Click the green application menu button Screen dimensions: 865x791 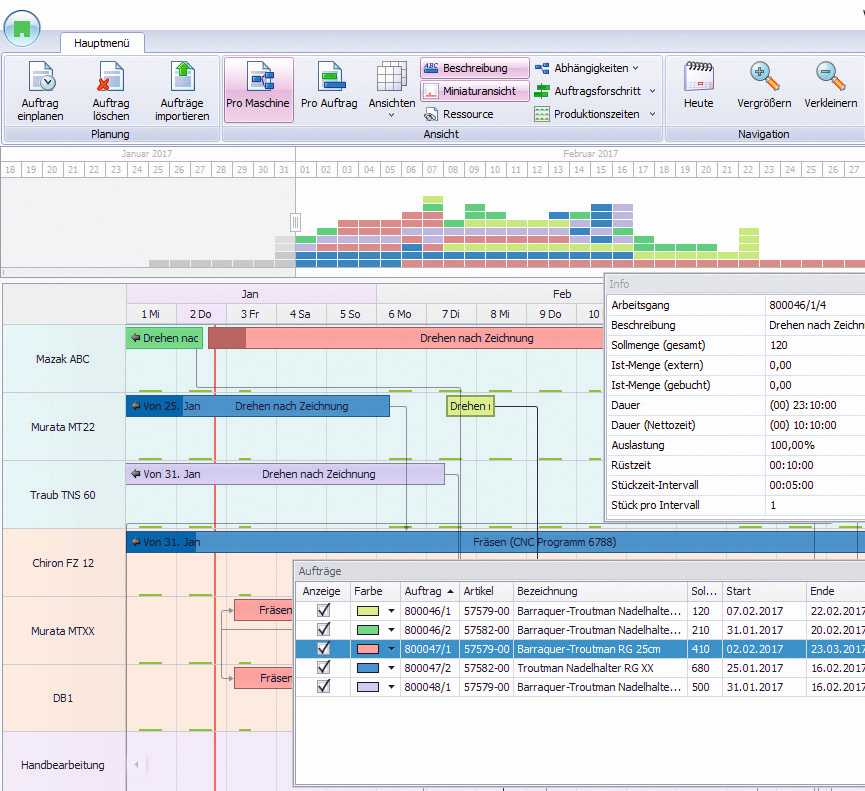pyautogui.click(x=22, y=28)
